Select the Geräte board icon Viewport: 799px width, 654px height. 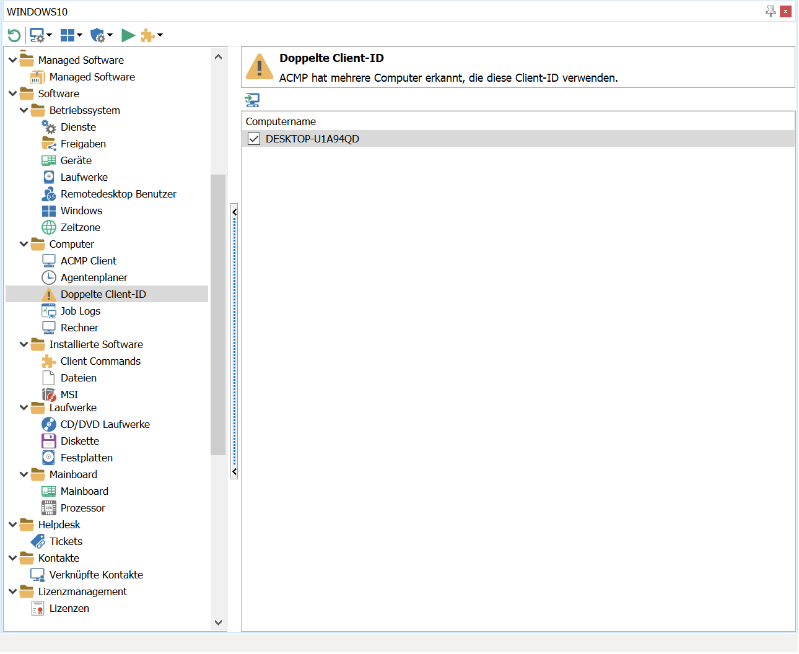click(49, 161)
